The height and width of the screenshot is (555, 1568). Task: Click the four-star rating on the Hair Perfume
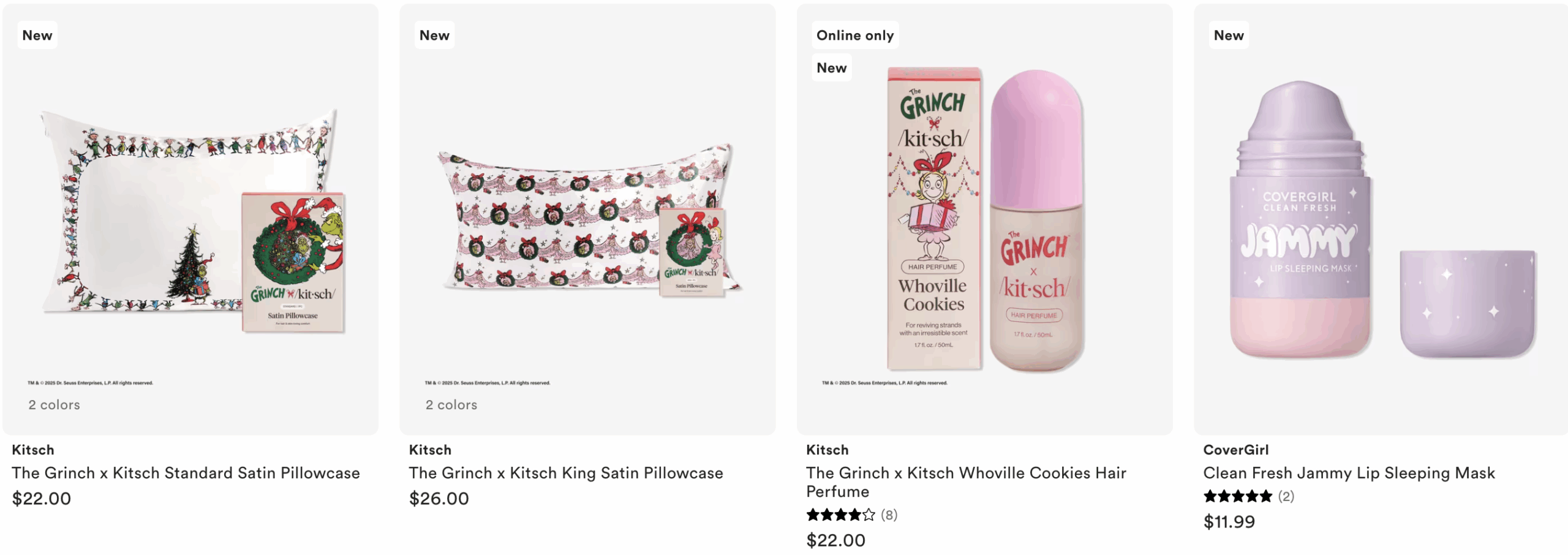[840, 515]
